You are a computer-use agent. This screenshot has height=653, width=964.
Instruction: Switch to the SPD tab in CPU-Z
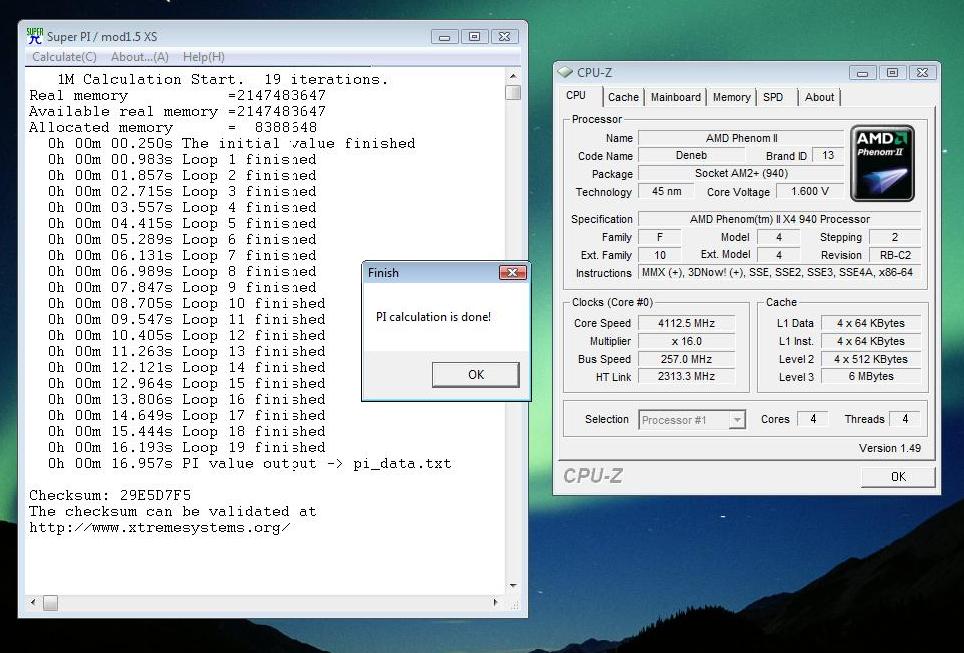[773, 97]
